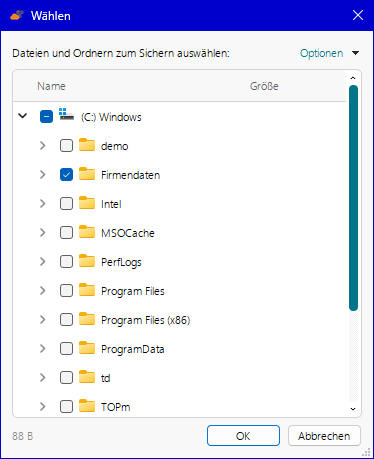The image size is (374, 459).
Task: Check the ProgramData folder checkbox
Action: [x=66, y=349]
